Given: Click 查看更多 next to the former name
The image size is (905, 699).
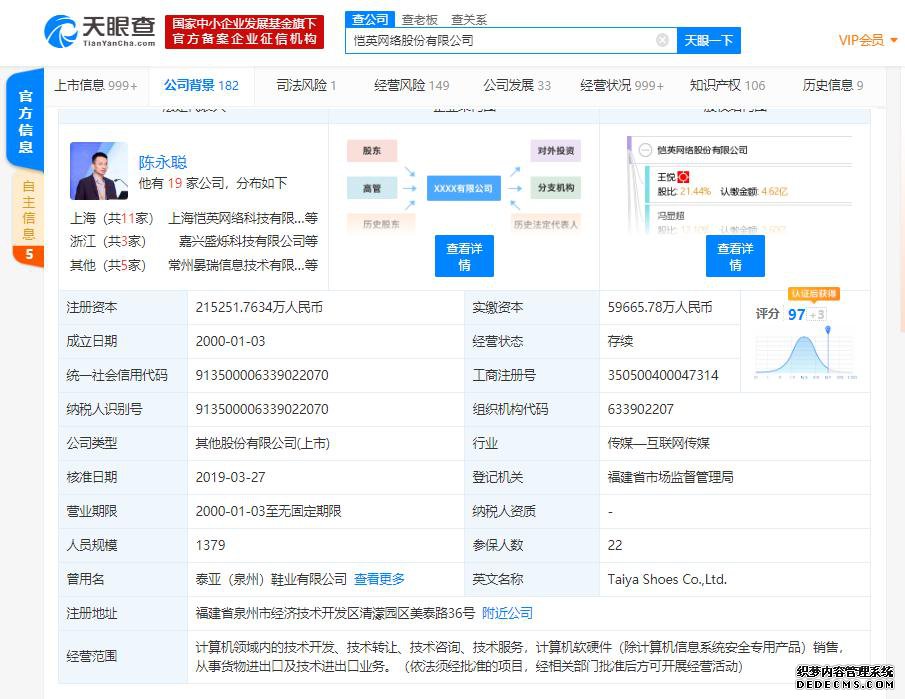Looking at the screenshot, I should tap(379, 579).
